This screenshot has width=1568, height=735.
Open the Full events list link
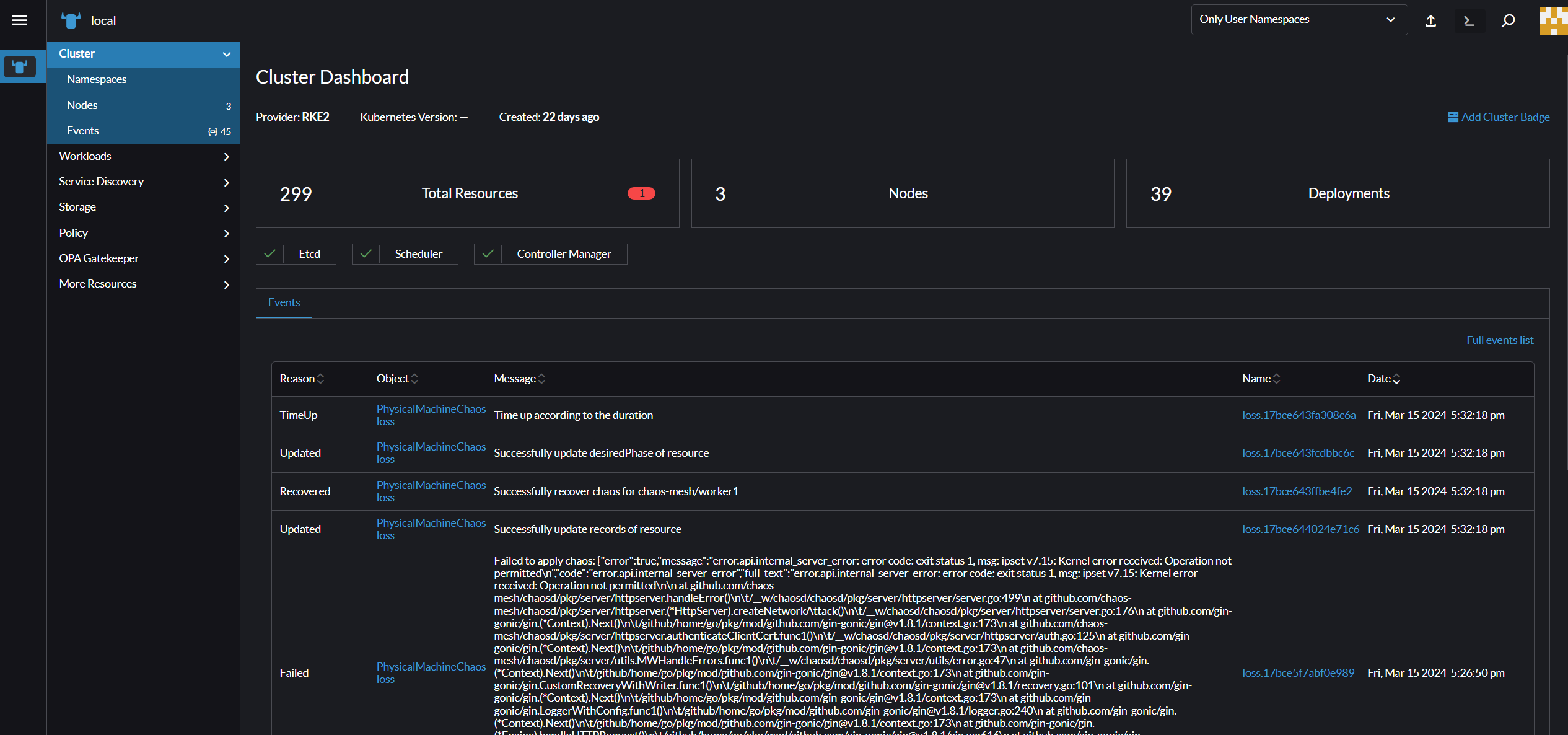(1499, 340)
